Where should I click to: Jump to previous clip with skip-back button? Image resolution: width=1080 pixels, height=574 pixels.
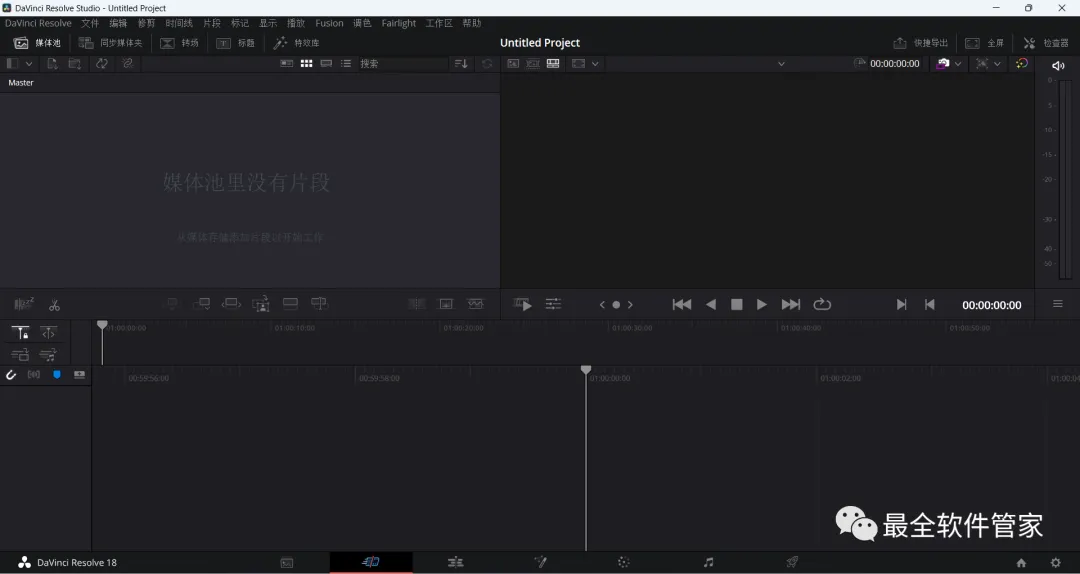pos(682,305)
